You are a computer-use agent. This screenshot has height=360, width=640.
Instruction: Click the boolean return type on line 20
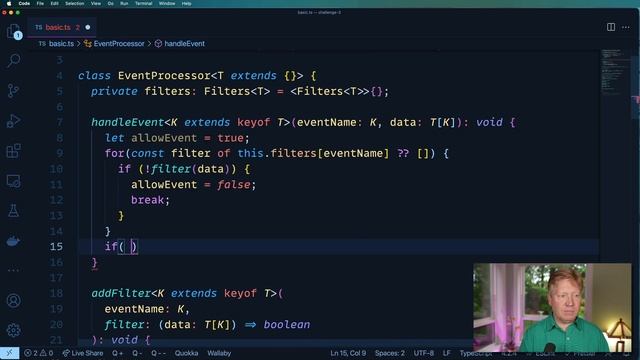click(x=287, y=324)
